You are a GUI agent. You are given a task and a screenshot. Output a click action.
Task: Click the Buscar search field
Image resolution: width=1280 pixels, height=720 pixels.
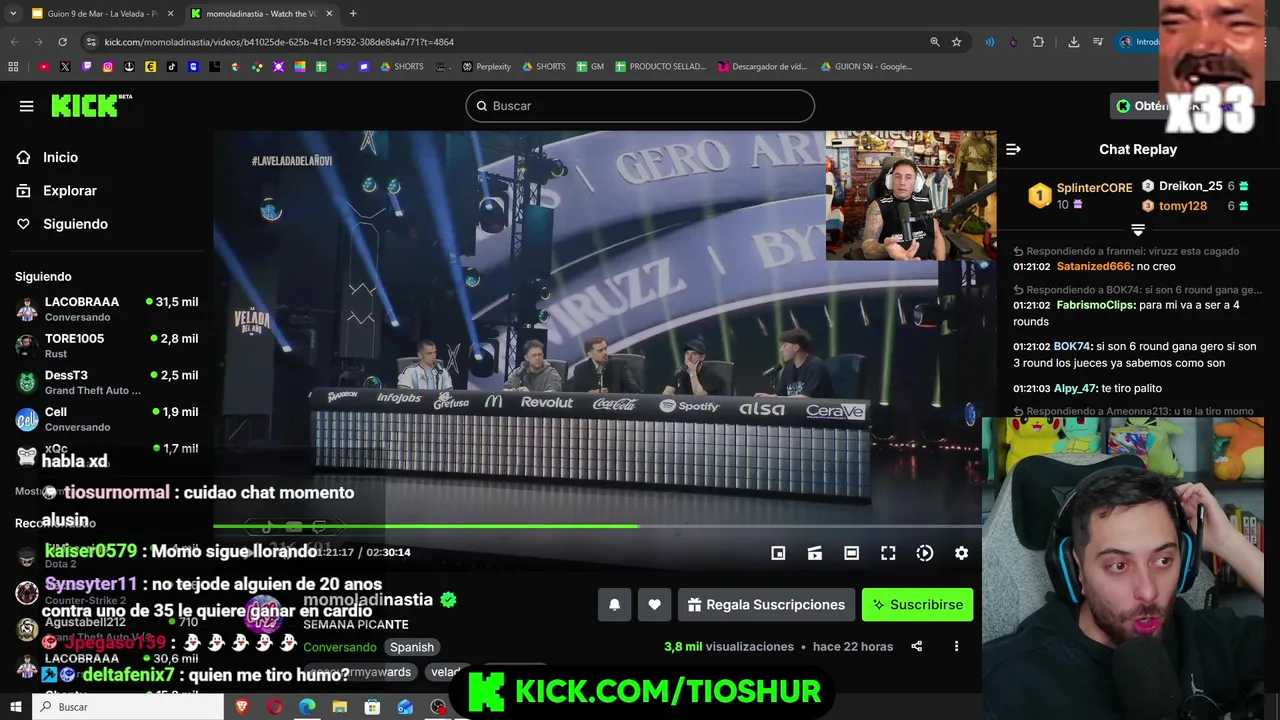pos(640,106)
